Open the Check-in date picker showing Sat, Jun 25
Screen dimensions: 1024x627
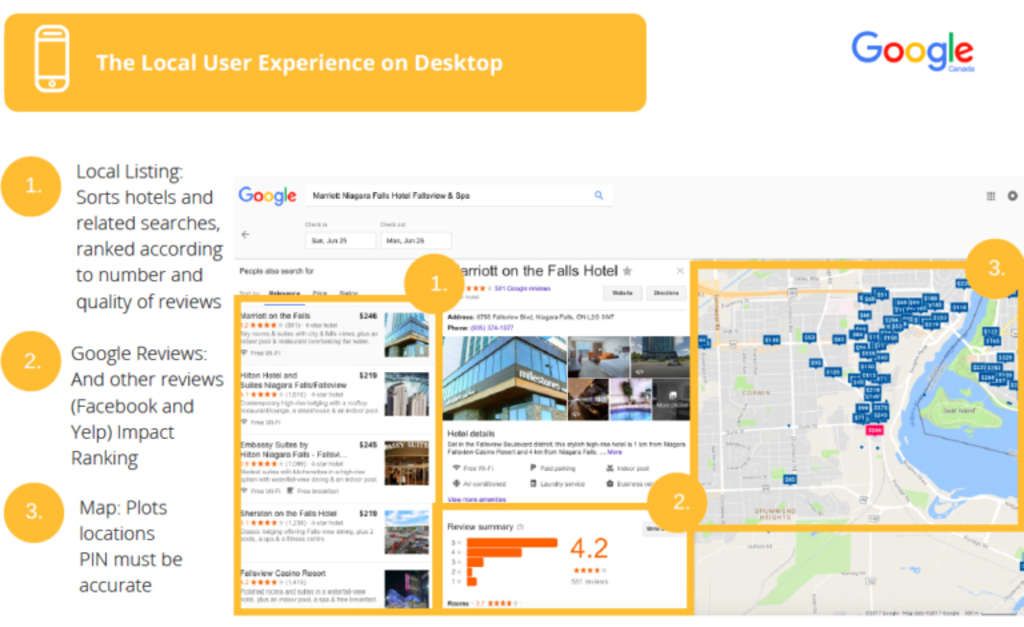tap(340, 240)
